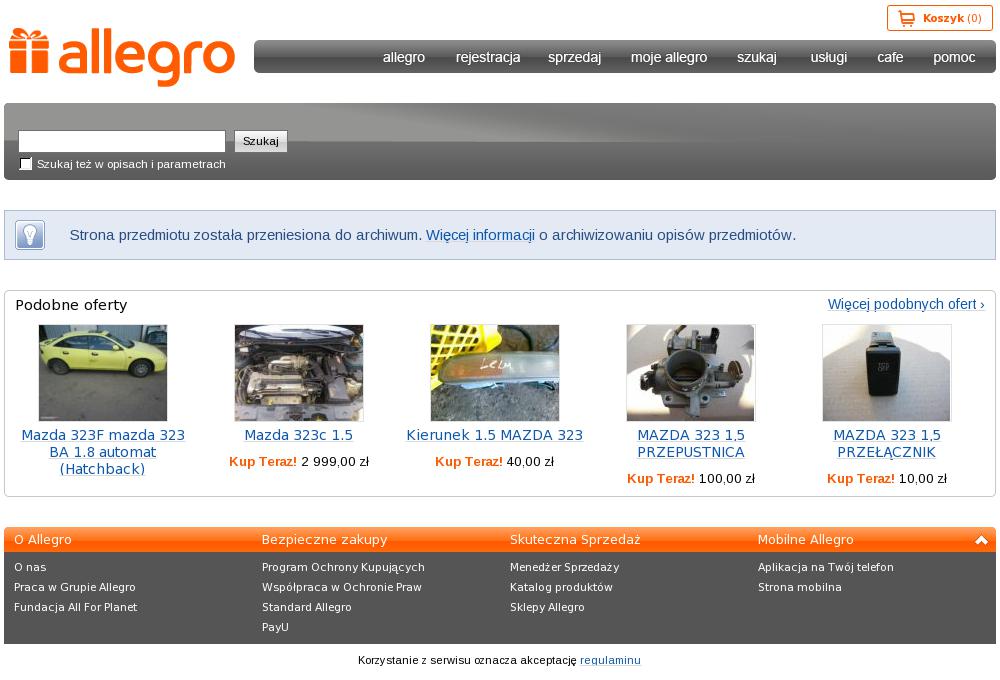Click the Mobilne Allegro footer heading
This screenshot has height=680, width=1000.
click(805, 540)
